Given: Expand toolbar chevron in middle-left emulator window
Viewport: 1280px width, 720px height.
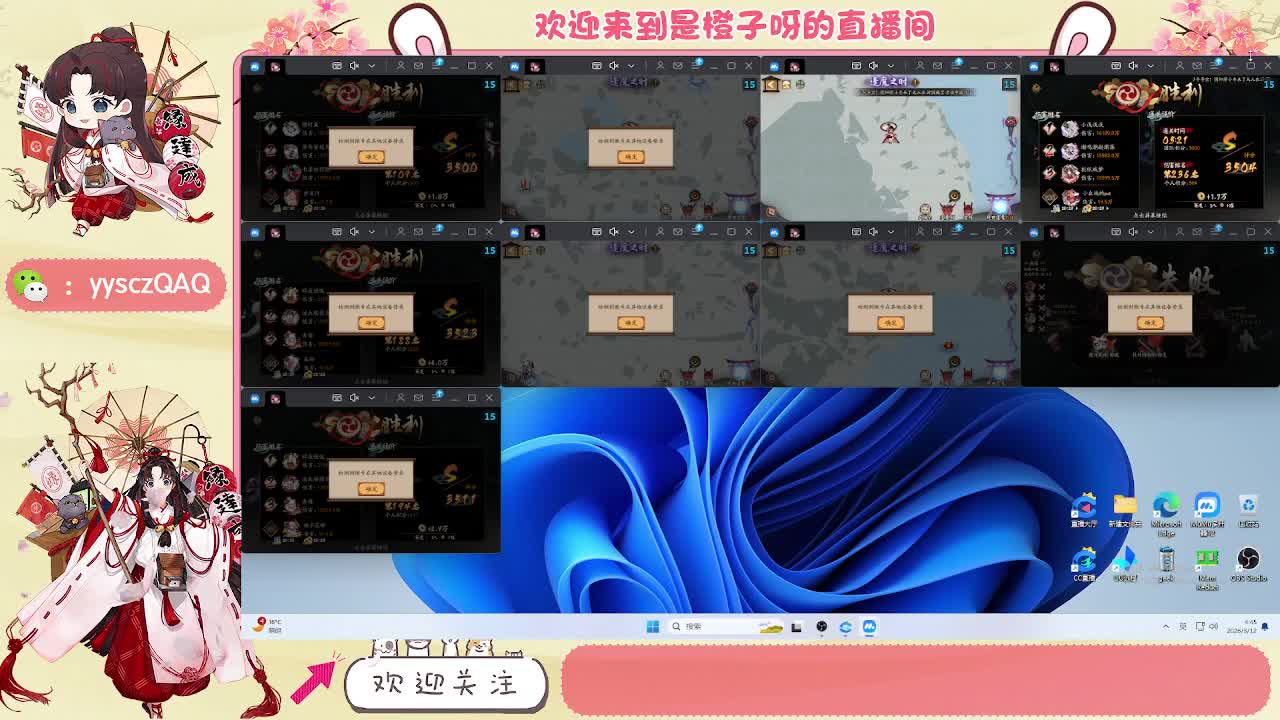Looking at the screenshot, I should coord(372,232).
